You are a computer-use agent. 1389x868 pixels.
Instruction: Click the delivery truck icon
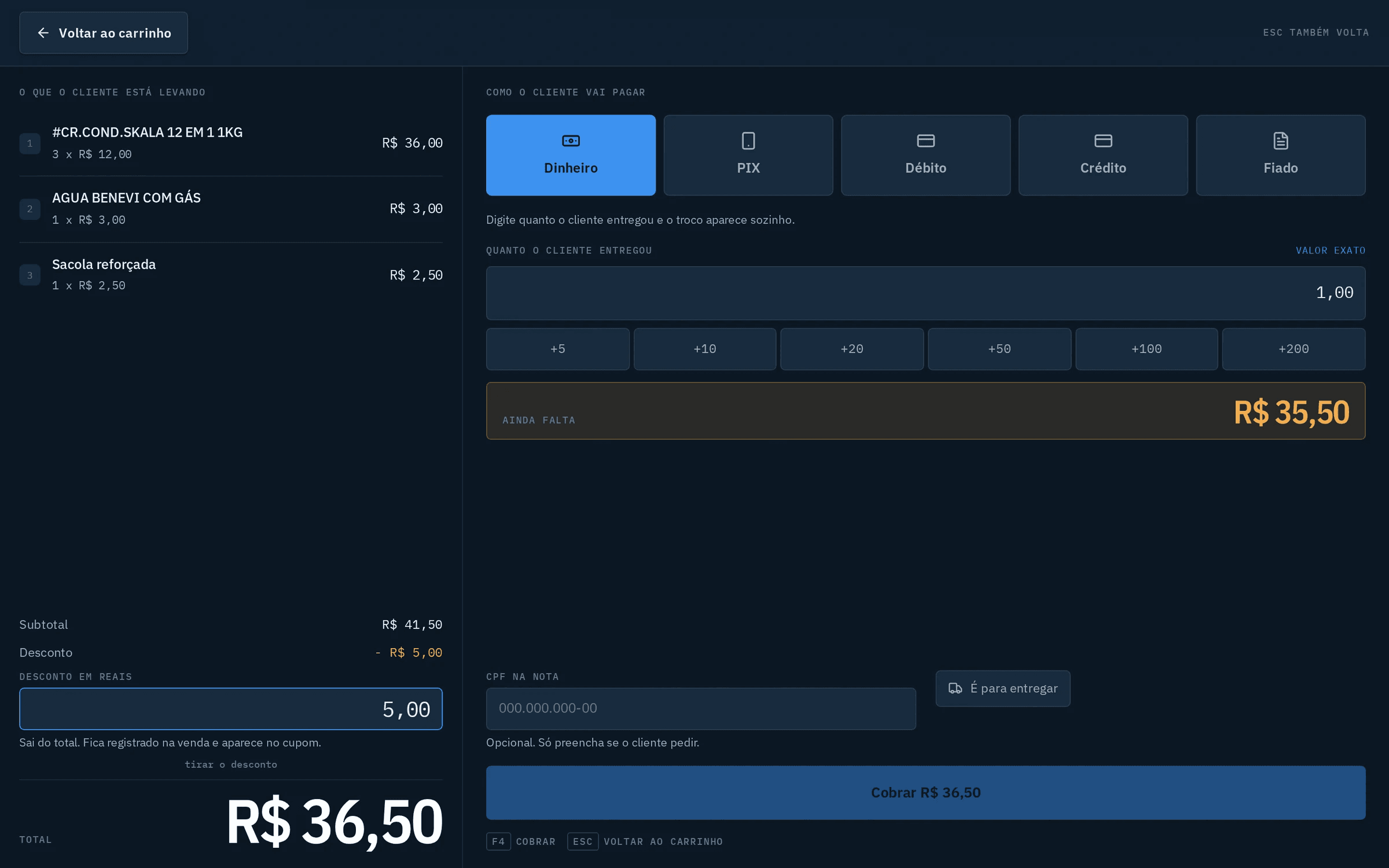[955, 688]
